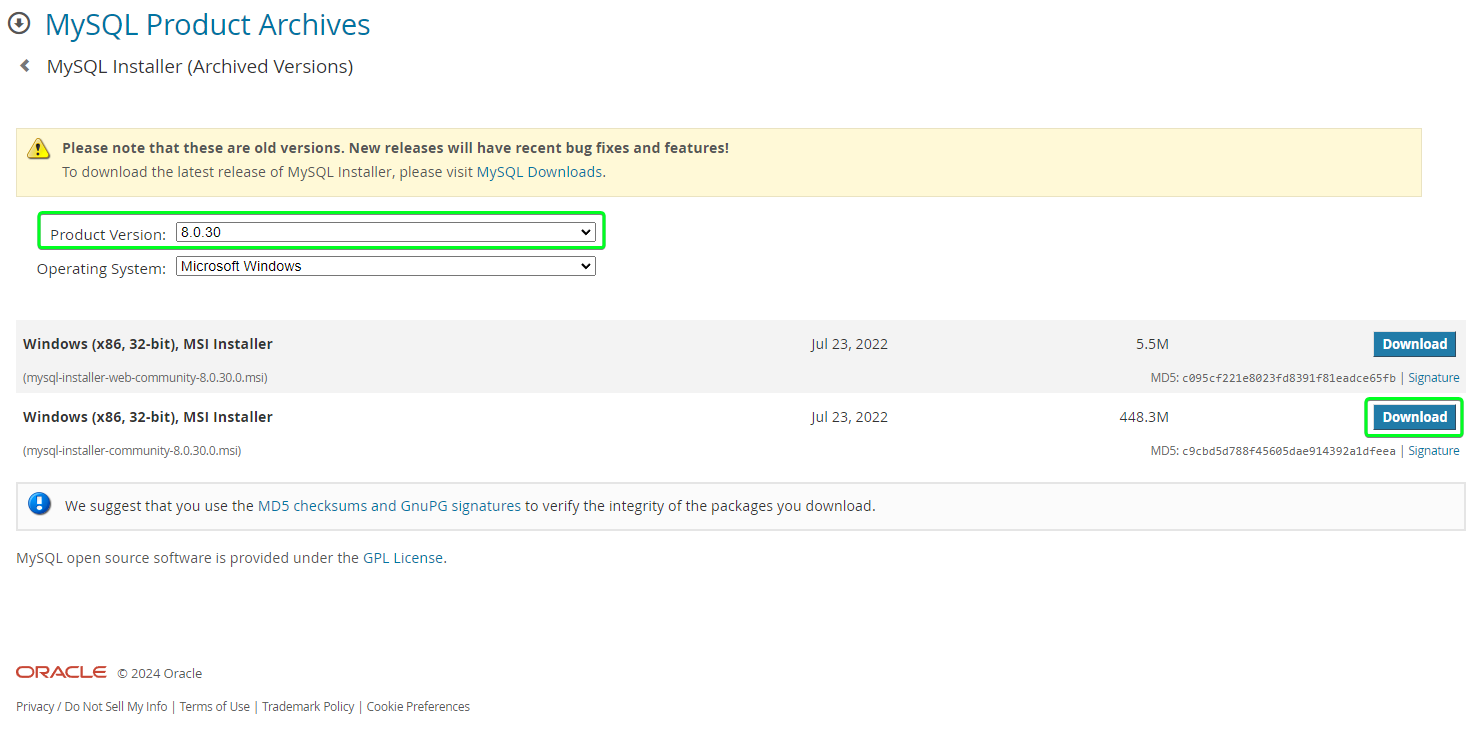The height and width of the screenshot is (730, 1481).
Task: Click the 448.3M file size
Action: [1144, 417]
